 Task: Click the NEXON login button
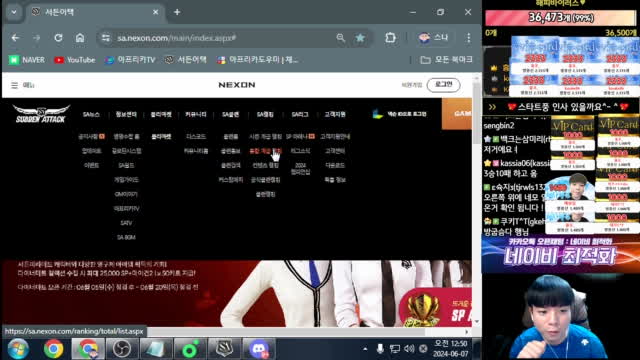pos(443,84)
